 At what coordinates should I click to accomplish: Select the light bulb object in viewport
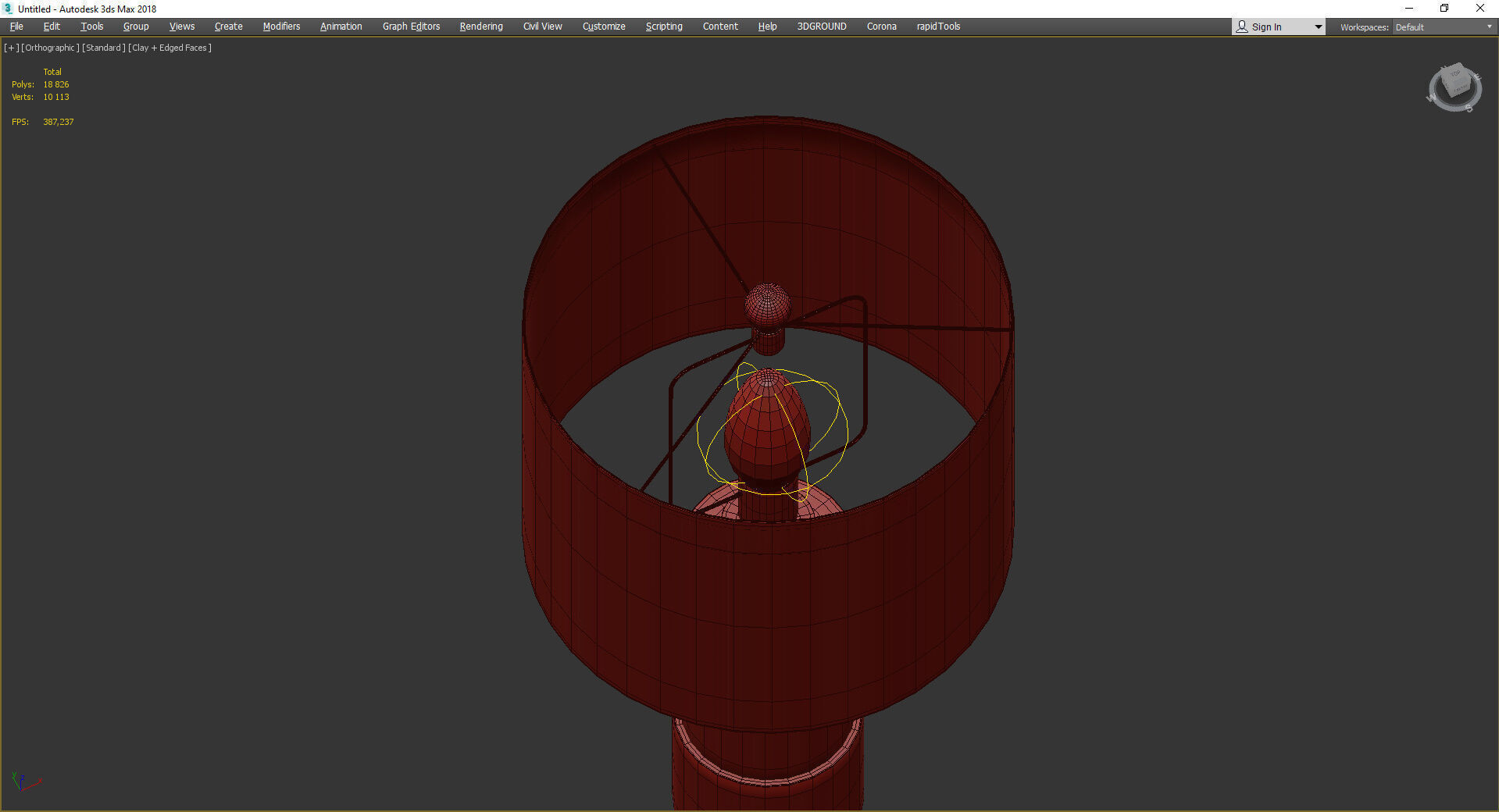(x=768, y=428)
